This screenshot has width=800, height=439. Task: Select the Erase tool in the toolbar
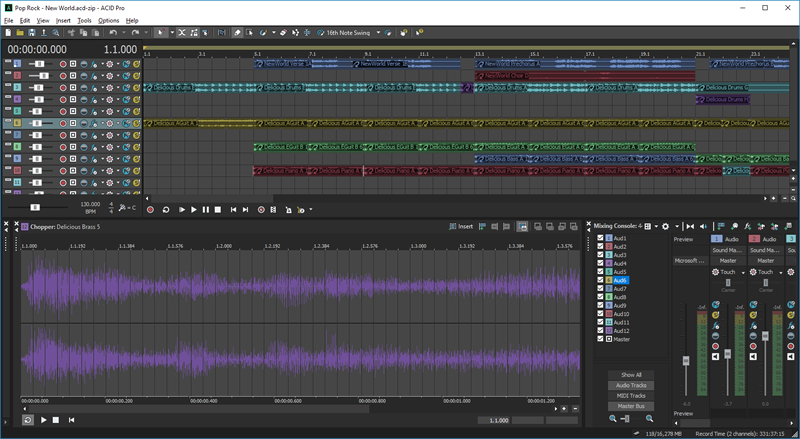(284, 33)
